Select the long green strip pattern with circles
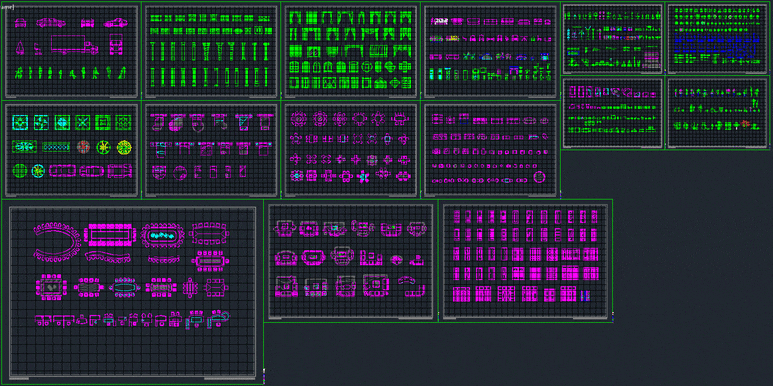This screenshot has height=386, width=773. 56,146
